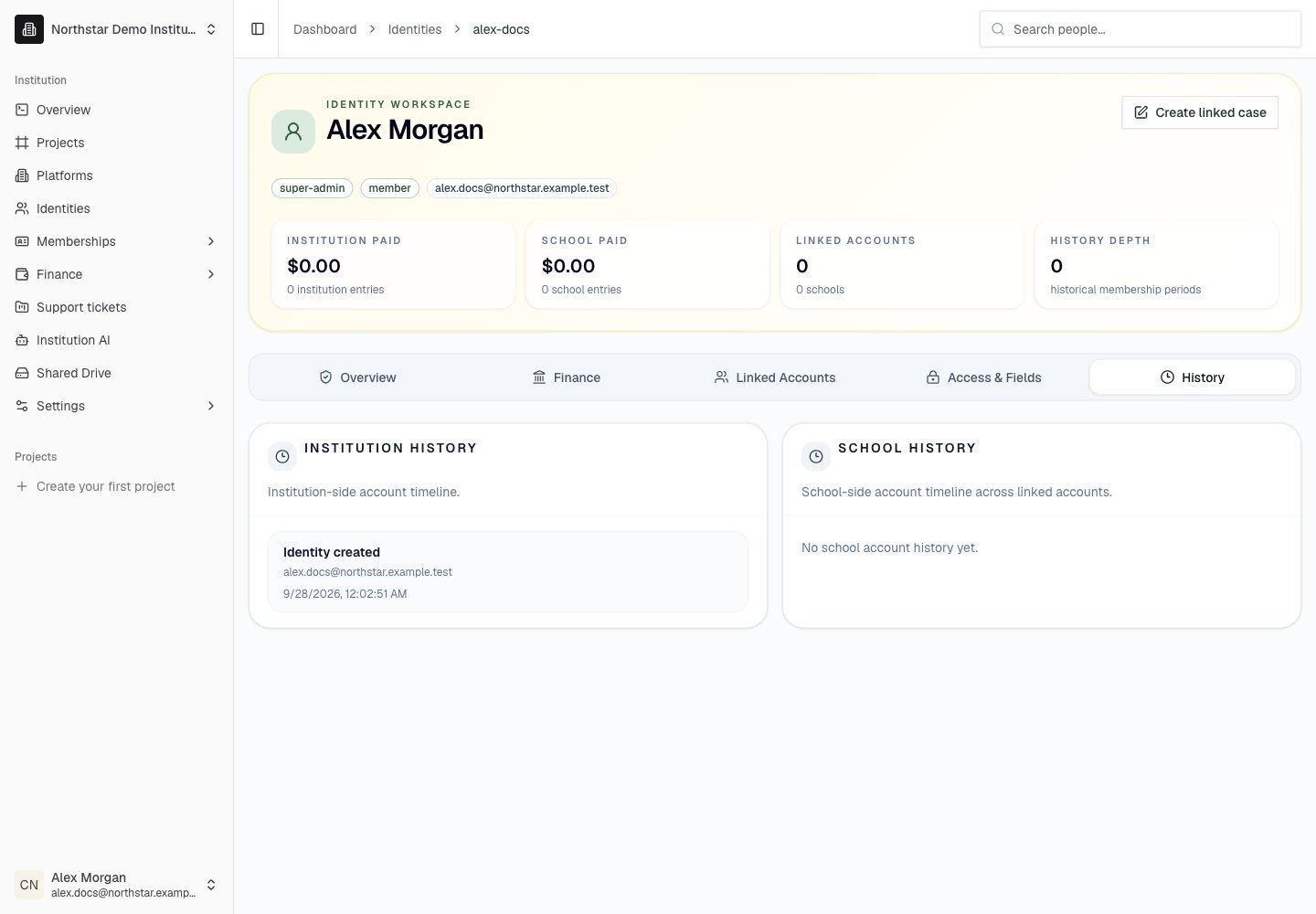Expand the Memberships submenu chevron
The height and width of the screenshot is (914, 1316).
coord(211,241)
